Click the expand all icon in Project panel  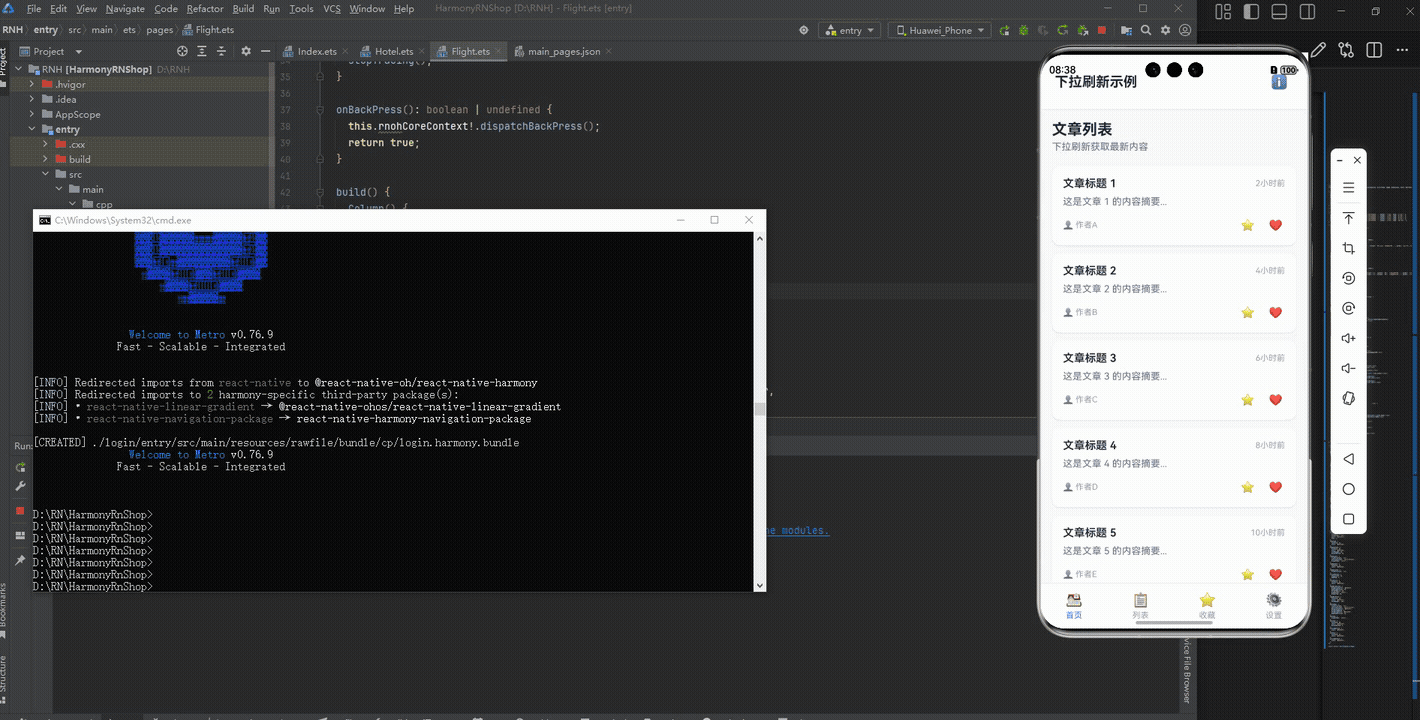(x=203, y=51)
